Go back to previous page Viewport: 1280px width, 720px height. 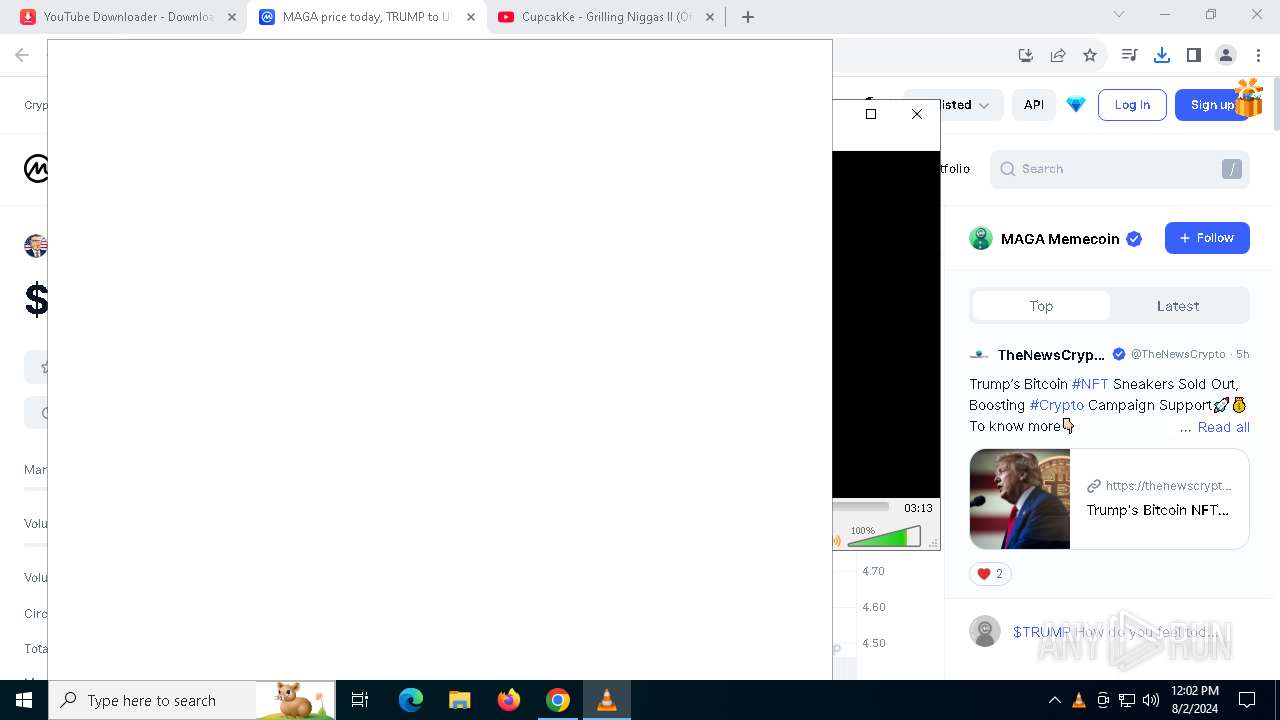(22, 55)
